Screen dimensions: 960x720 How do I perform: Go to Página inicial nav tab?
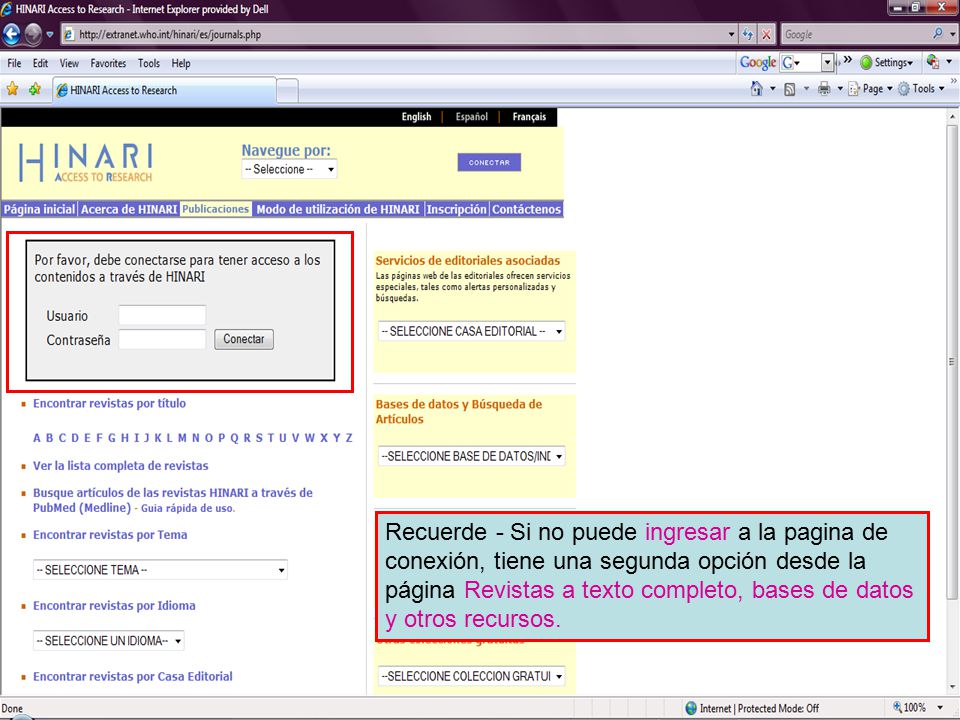tap(39, 209)
